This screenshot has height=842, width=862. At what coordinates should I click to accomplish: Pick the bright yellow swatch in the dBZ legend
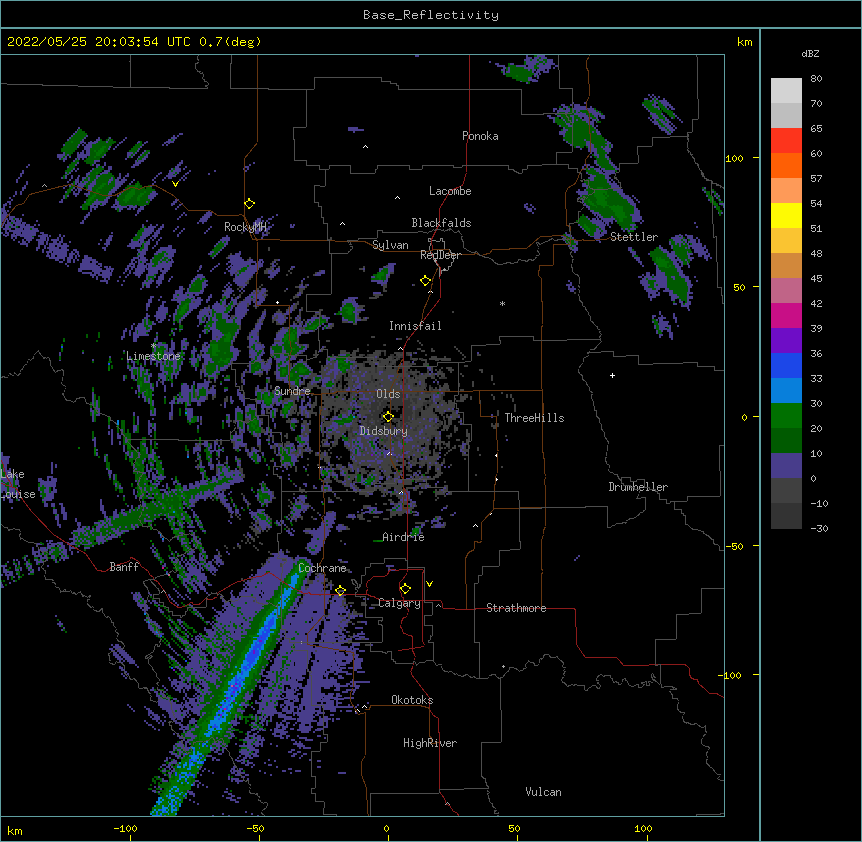786,215
